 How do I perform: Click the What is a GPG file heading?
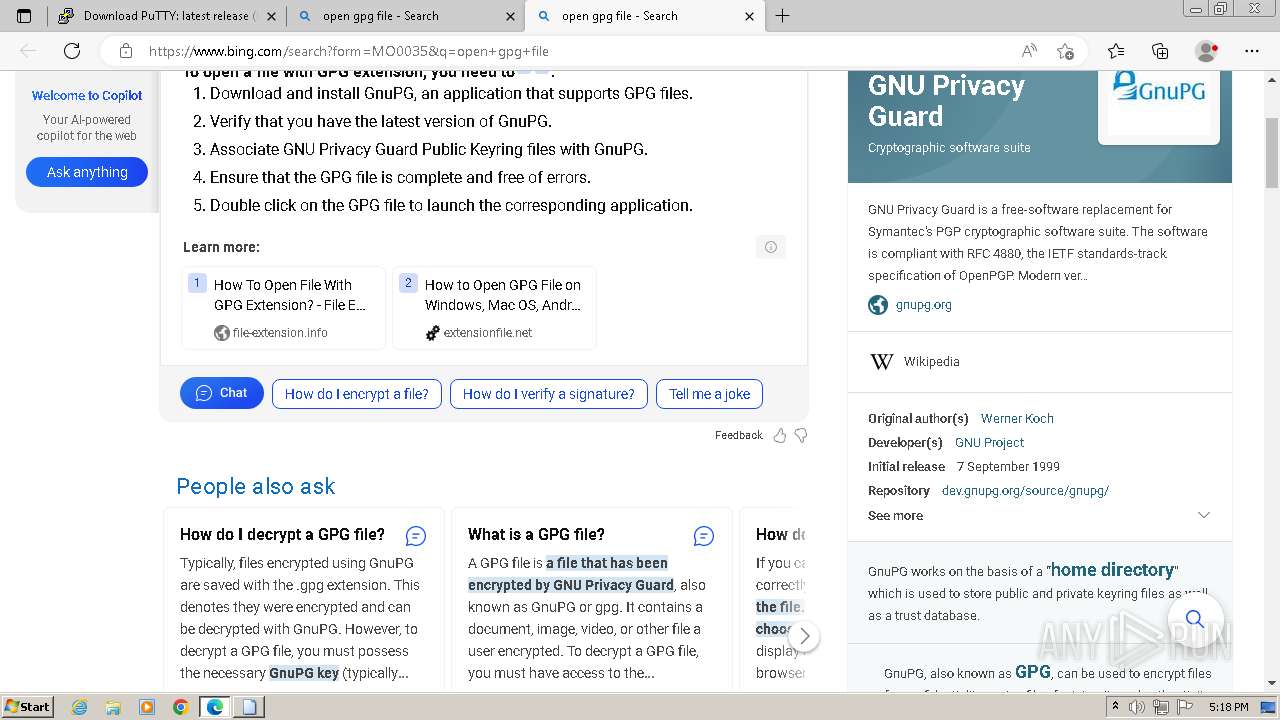click(x=536, y=534)
